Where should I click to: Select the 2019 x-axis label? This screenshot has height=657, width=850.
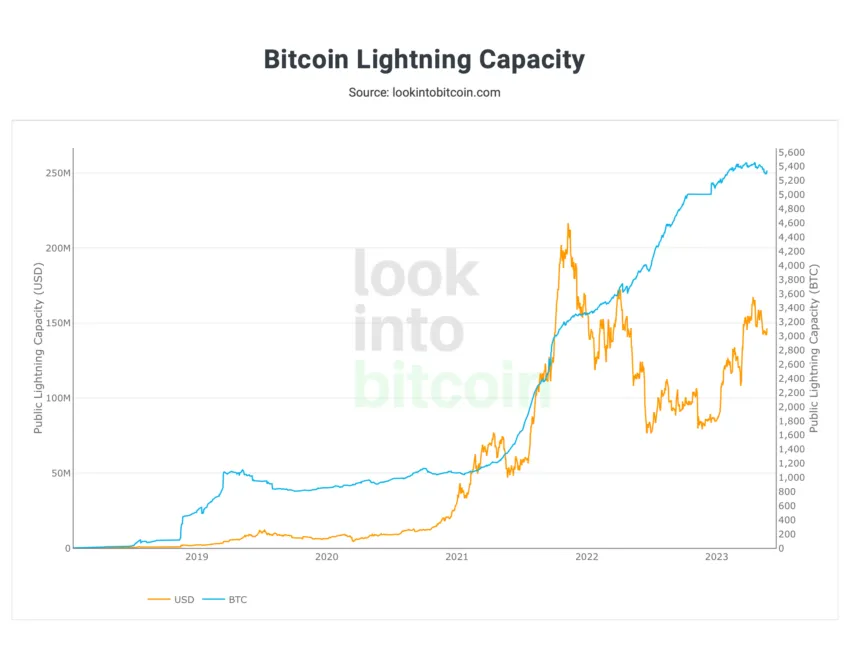pos(196,557)
